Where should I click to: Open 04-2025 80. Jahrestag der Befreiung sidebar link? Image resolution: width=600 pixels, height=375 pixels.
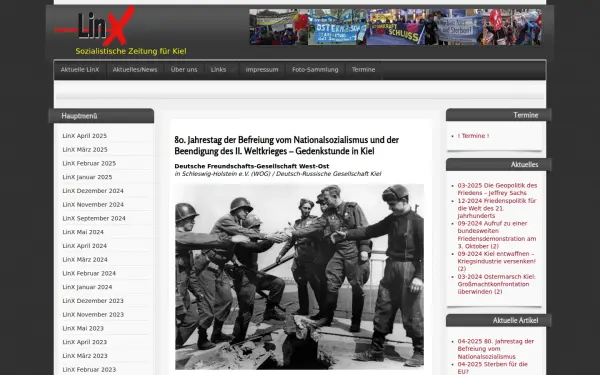496,349
